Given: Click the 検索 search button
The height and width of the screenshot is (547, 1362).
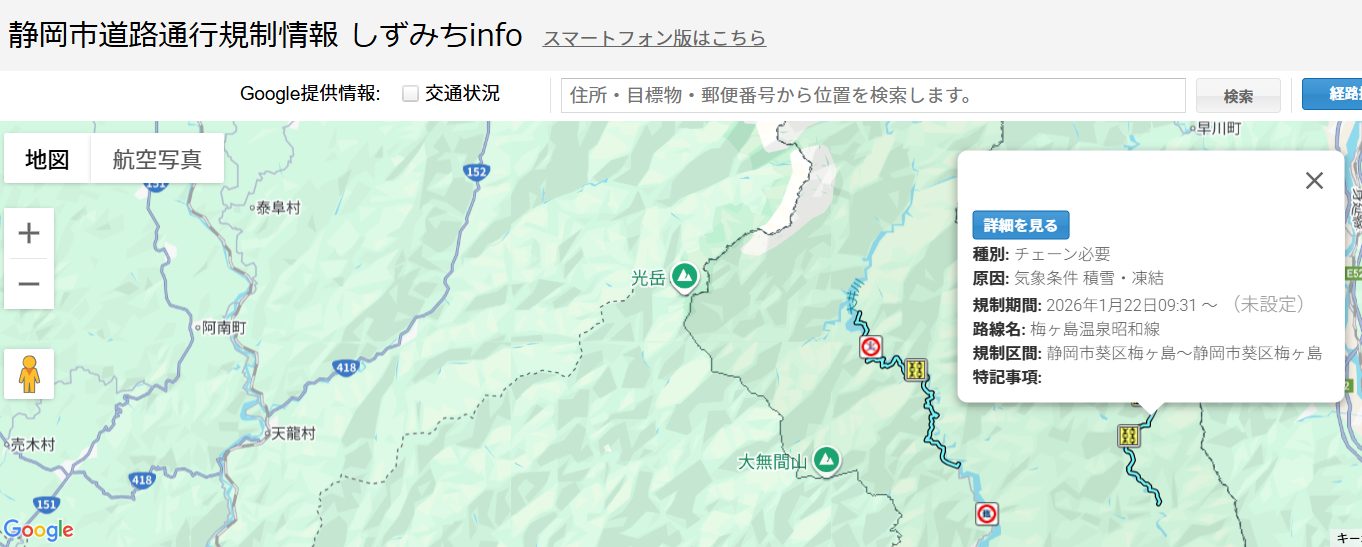Looking at the screenshot, I should tap(1238, 96).
